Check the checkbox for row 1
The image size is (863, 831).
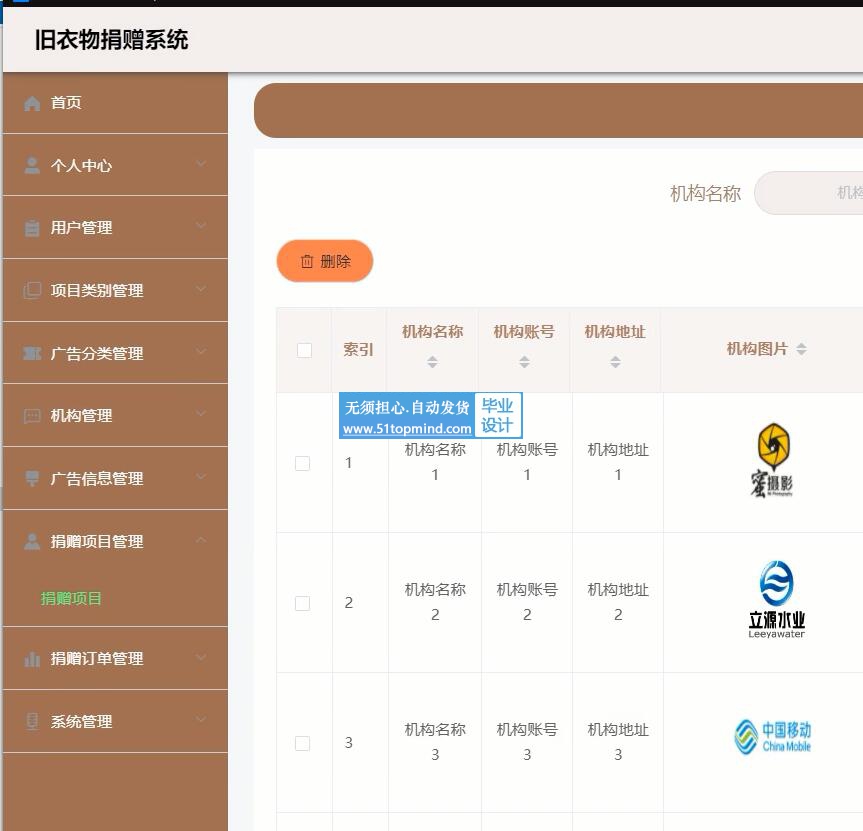(x=302, y=463)
